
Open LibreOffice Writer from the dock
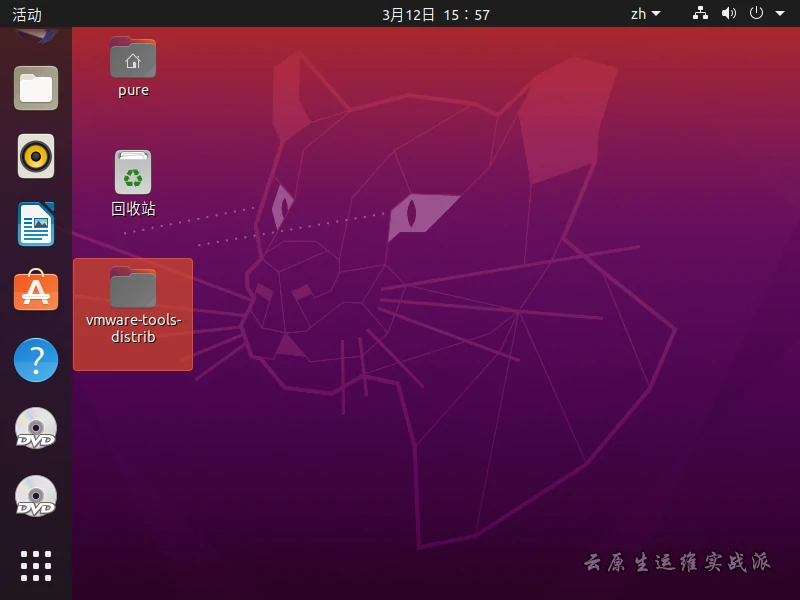tap(36, 224)
